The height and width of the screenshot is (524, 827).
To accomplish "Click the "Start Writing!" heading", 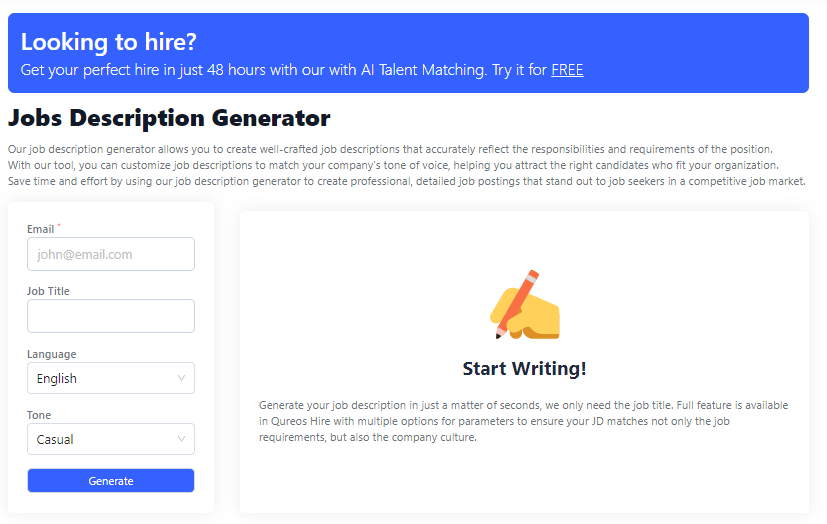I will 524,369.
